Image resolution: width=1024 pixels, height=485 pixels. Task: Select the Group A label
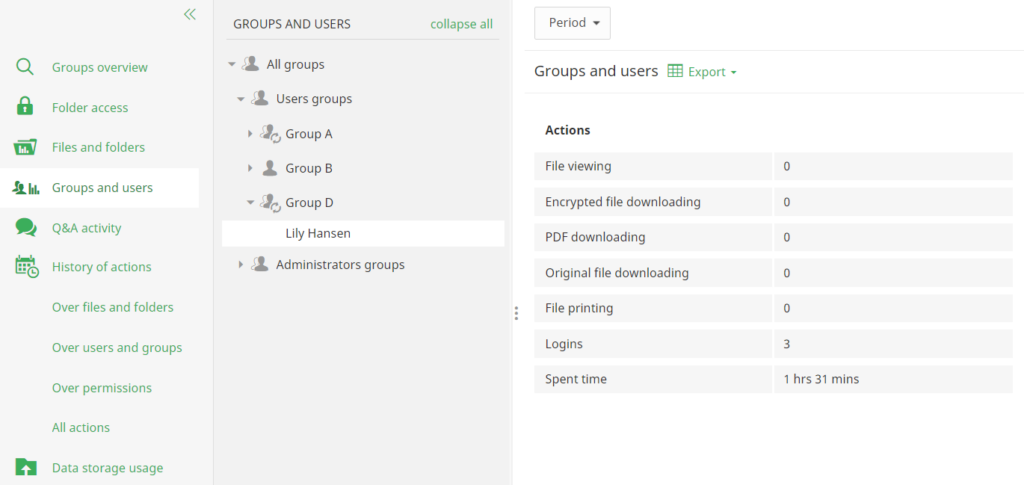309,134
